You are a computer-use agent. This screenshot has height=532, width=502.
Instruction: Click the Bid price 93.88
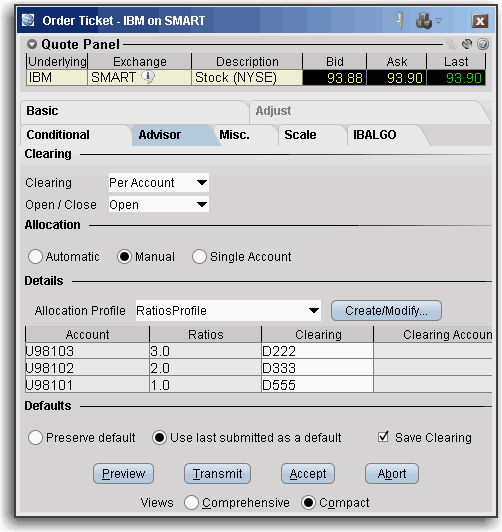pos(334,78)
